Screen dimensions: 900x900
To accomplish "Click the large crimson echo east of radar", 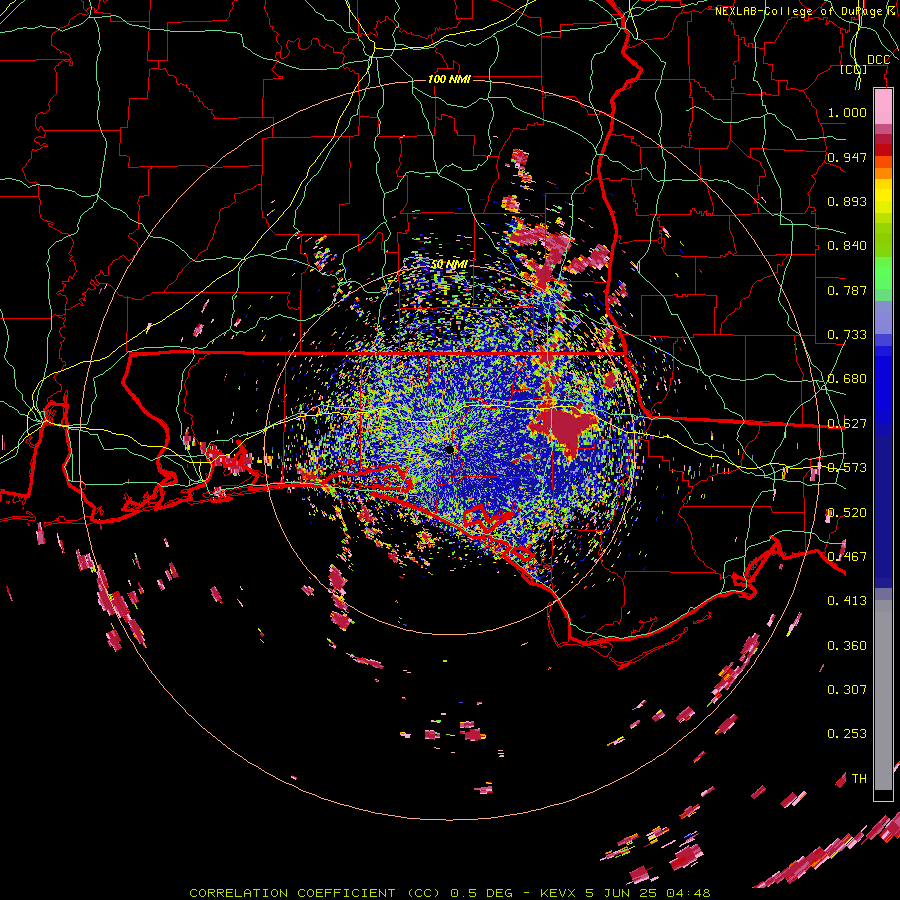I will (564, 426).
